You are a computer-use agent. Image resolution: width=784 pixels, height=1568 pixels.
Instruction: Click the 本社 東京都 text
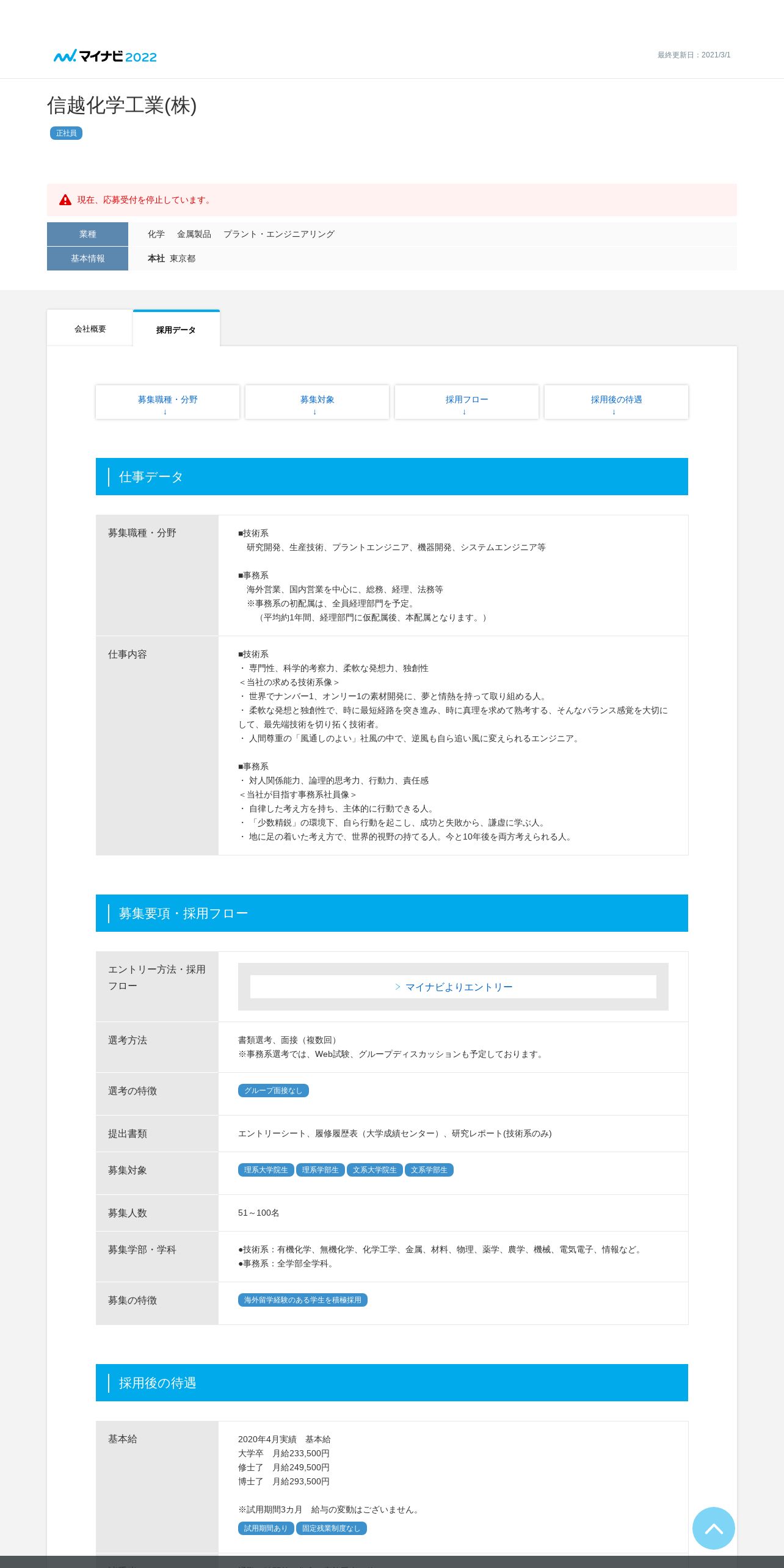click(172, 258)
